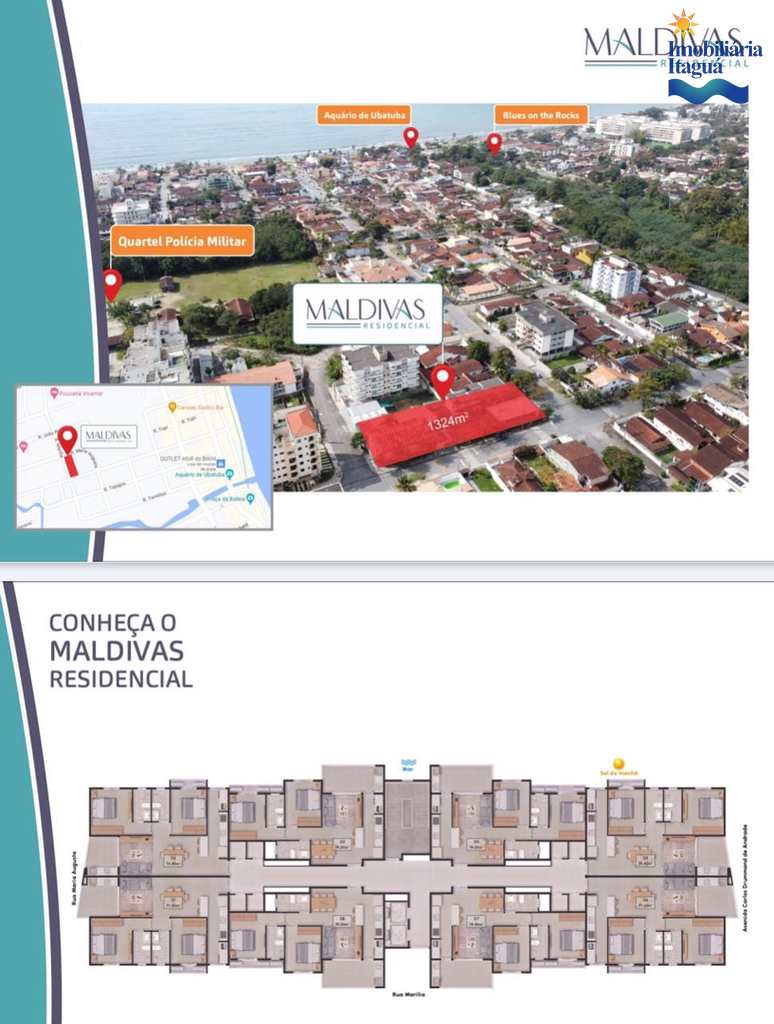The height and width of the screenshot is (1024, 774).
Task: Click the blue OUTLET shop icon on map
Action: pyautogui.click(x=221, y=463)
